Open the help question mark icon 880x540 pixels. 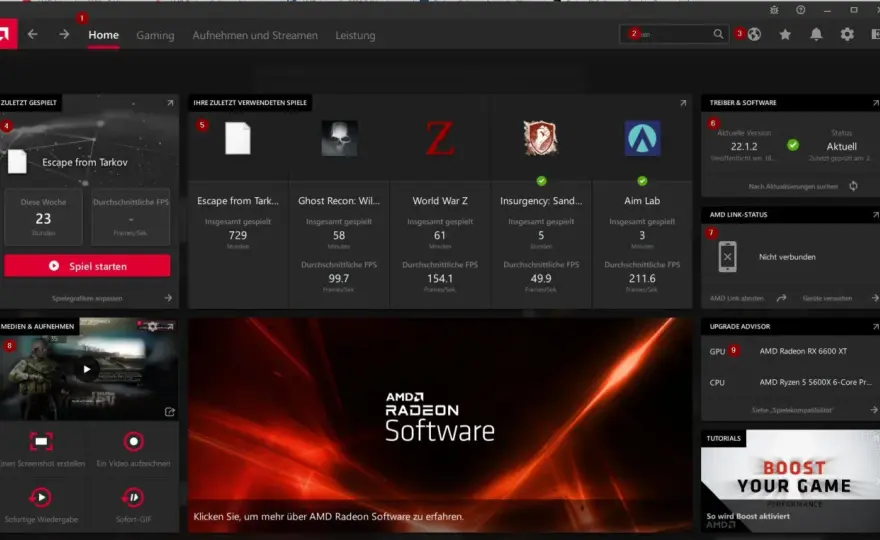(x=801, y=10)
